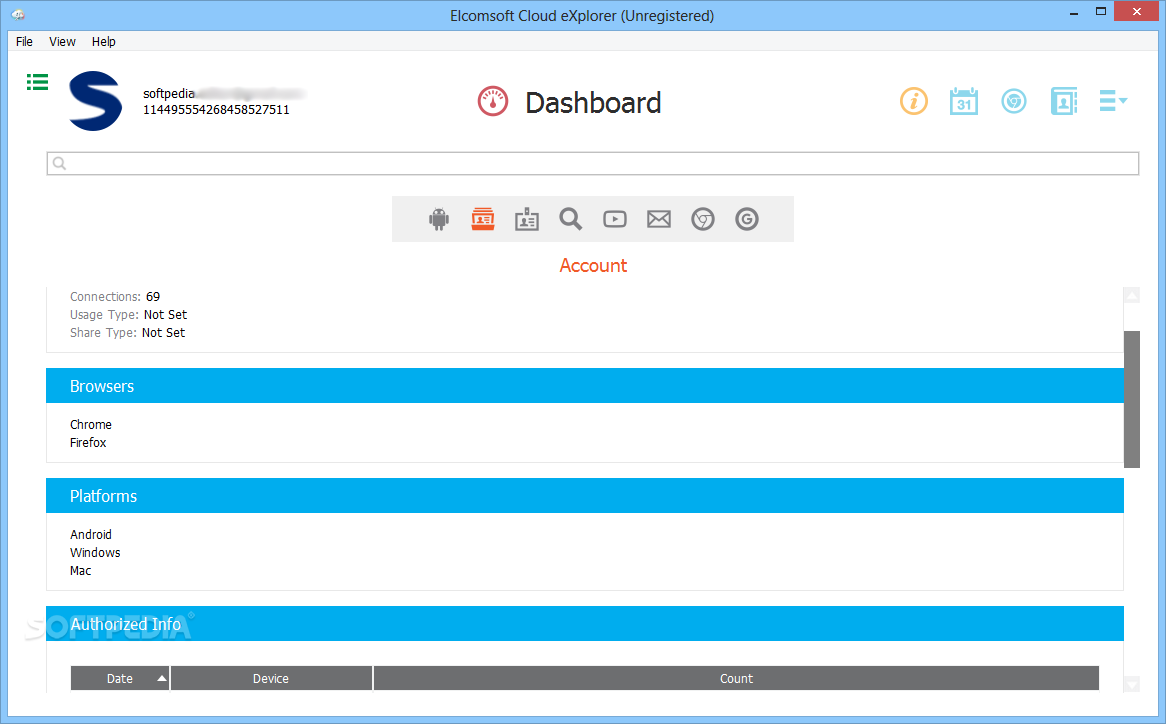The width and height of the screenshot is (1166, 724).
Task: Click the Share Type Not Set value
Action: (x=164, y=332)
